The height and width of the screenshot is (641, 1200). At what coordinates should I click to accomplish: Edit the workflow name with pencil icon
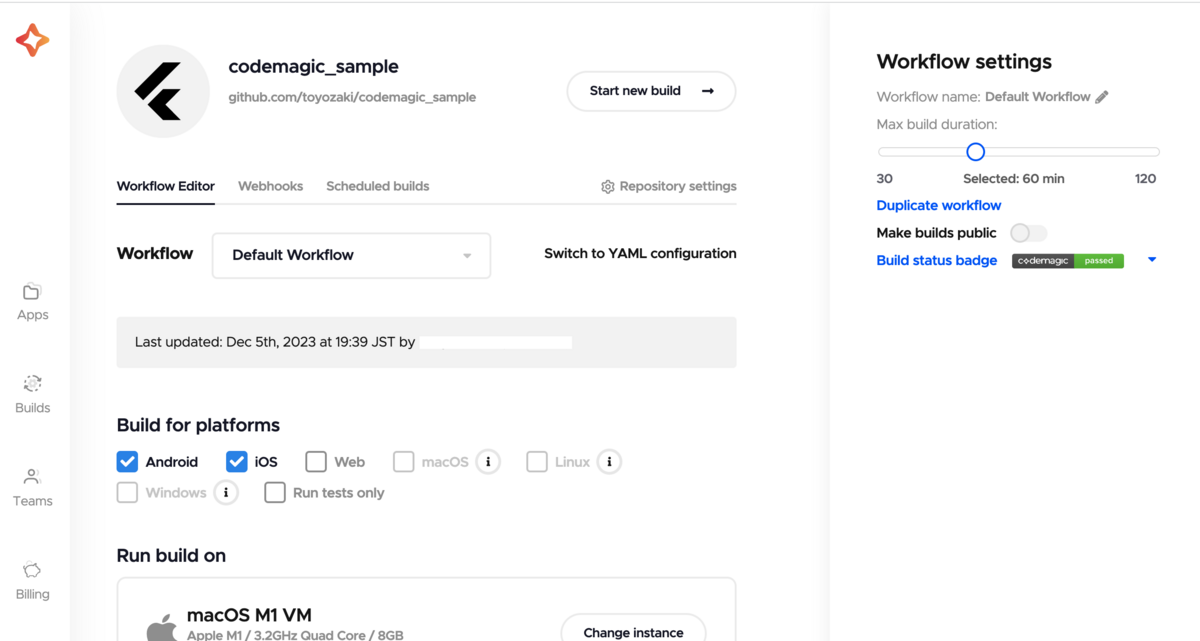1101,96
